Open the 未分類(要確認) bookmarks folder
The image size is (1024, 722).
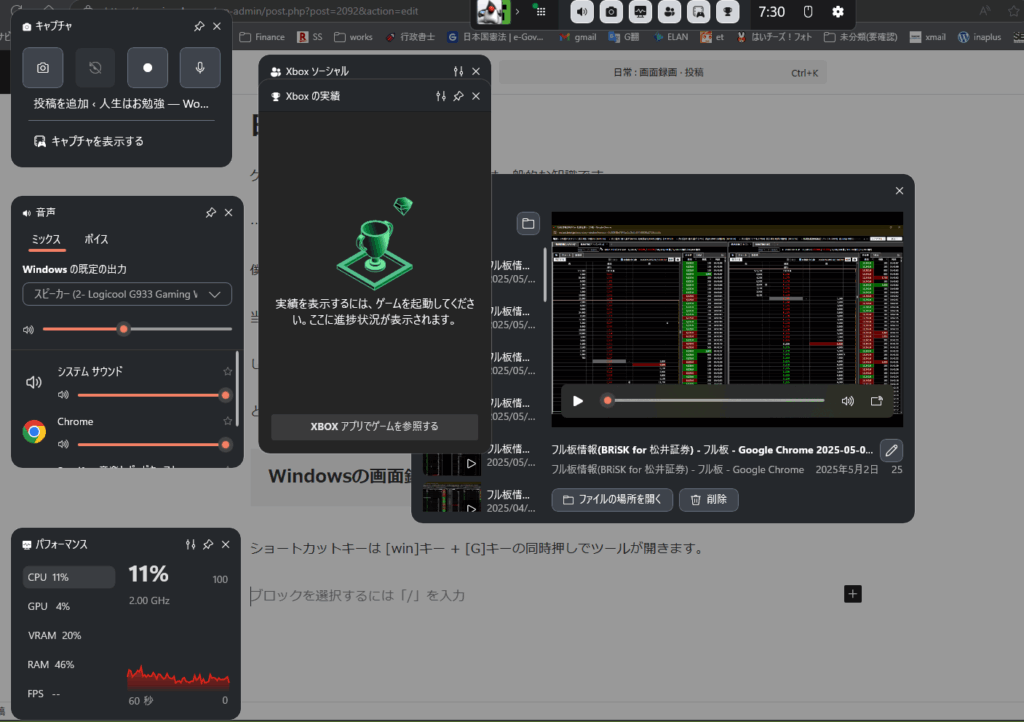click(860, 37)
